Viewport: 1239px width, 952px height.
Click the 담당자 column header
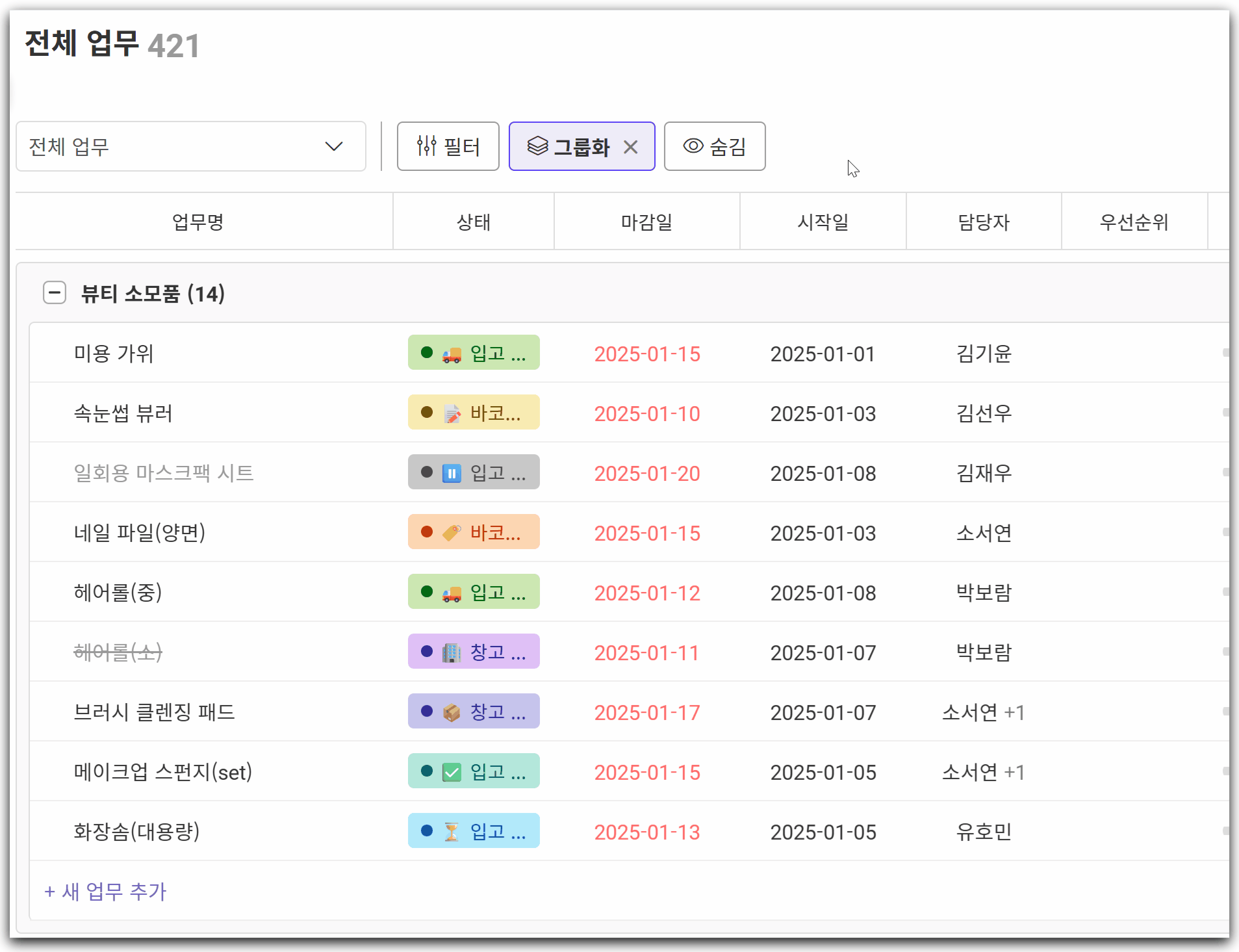coord(983,222)
